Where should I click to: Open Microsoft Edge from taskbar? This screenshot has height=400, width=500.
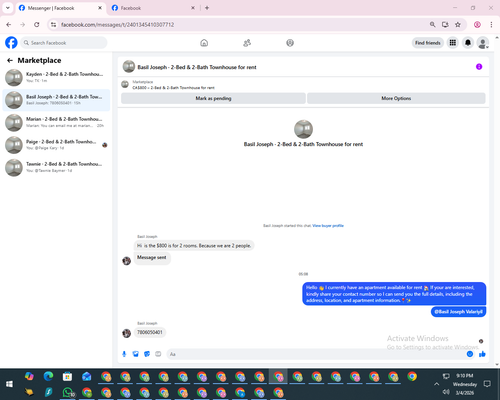coord(48,376)
